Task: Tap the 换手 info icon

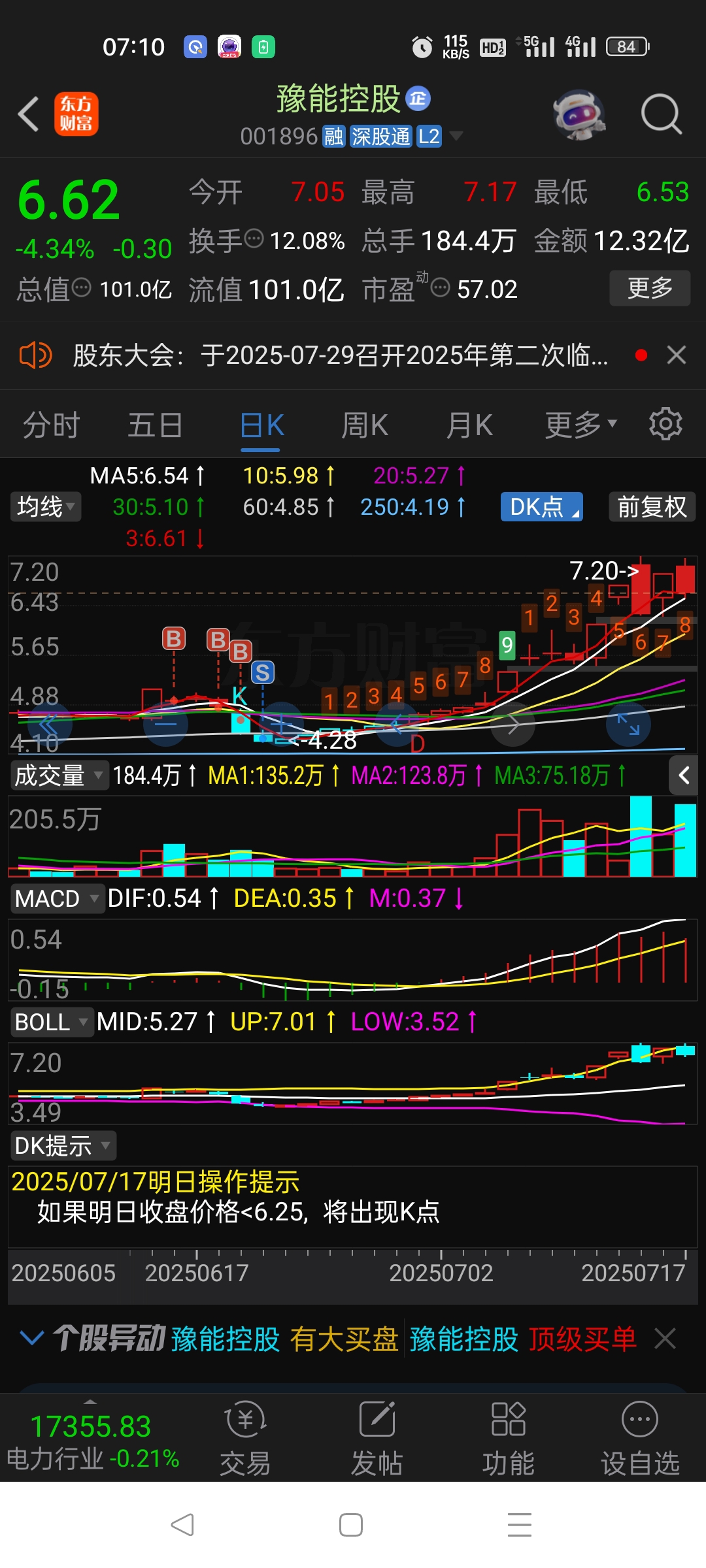Action: coord(254,239)
